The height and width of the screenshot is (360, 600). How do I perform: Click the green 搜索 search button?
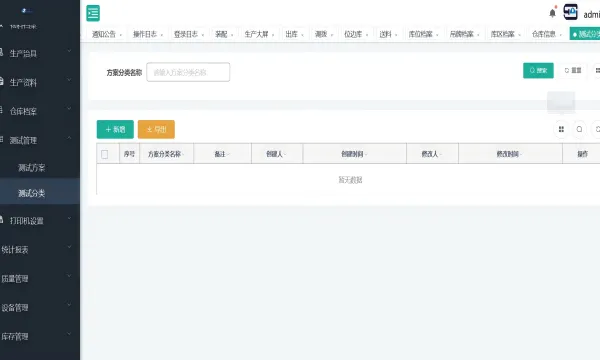click(538, 70)
